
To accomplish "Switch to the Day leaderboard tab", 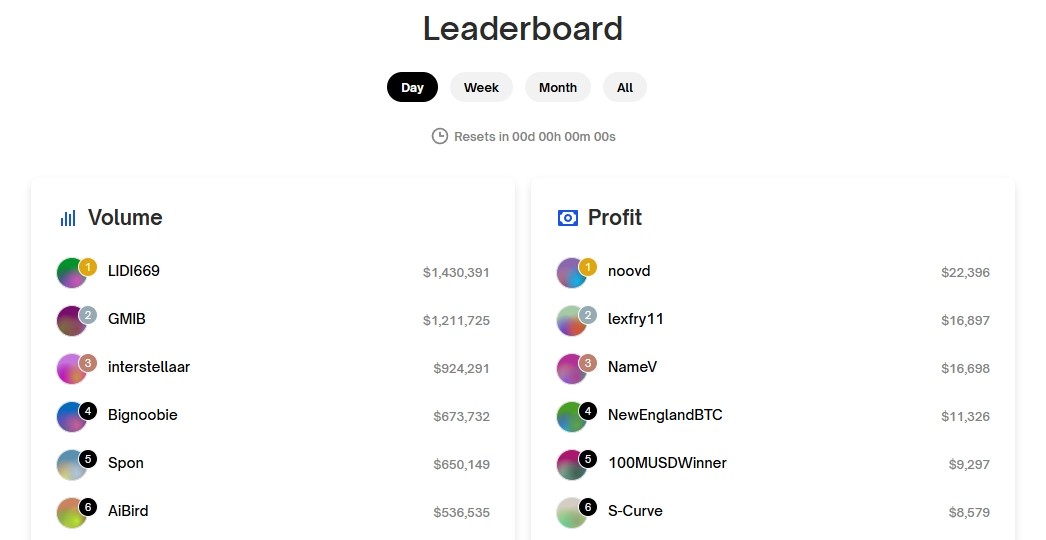I will click(x=412, y=87).
